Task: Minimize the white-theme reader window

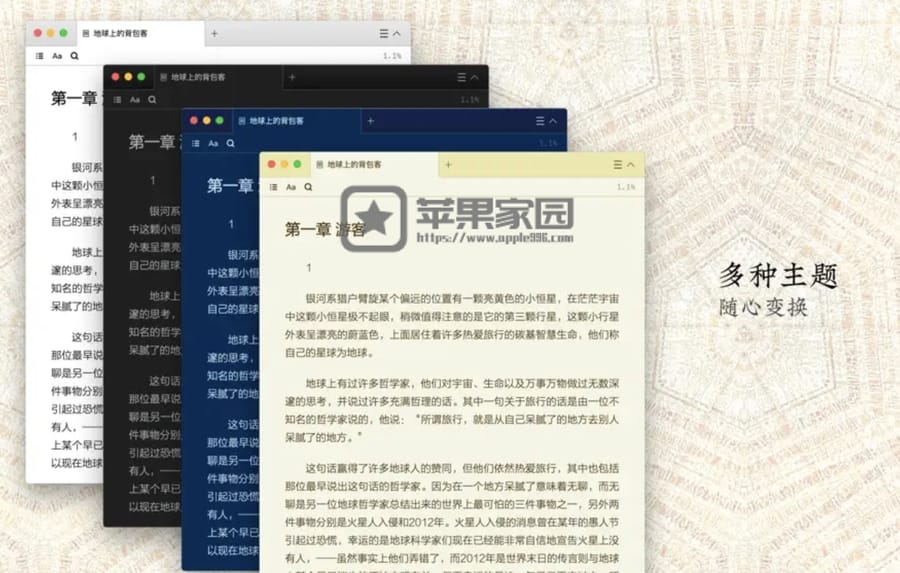Action: pos(51,33)
